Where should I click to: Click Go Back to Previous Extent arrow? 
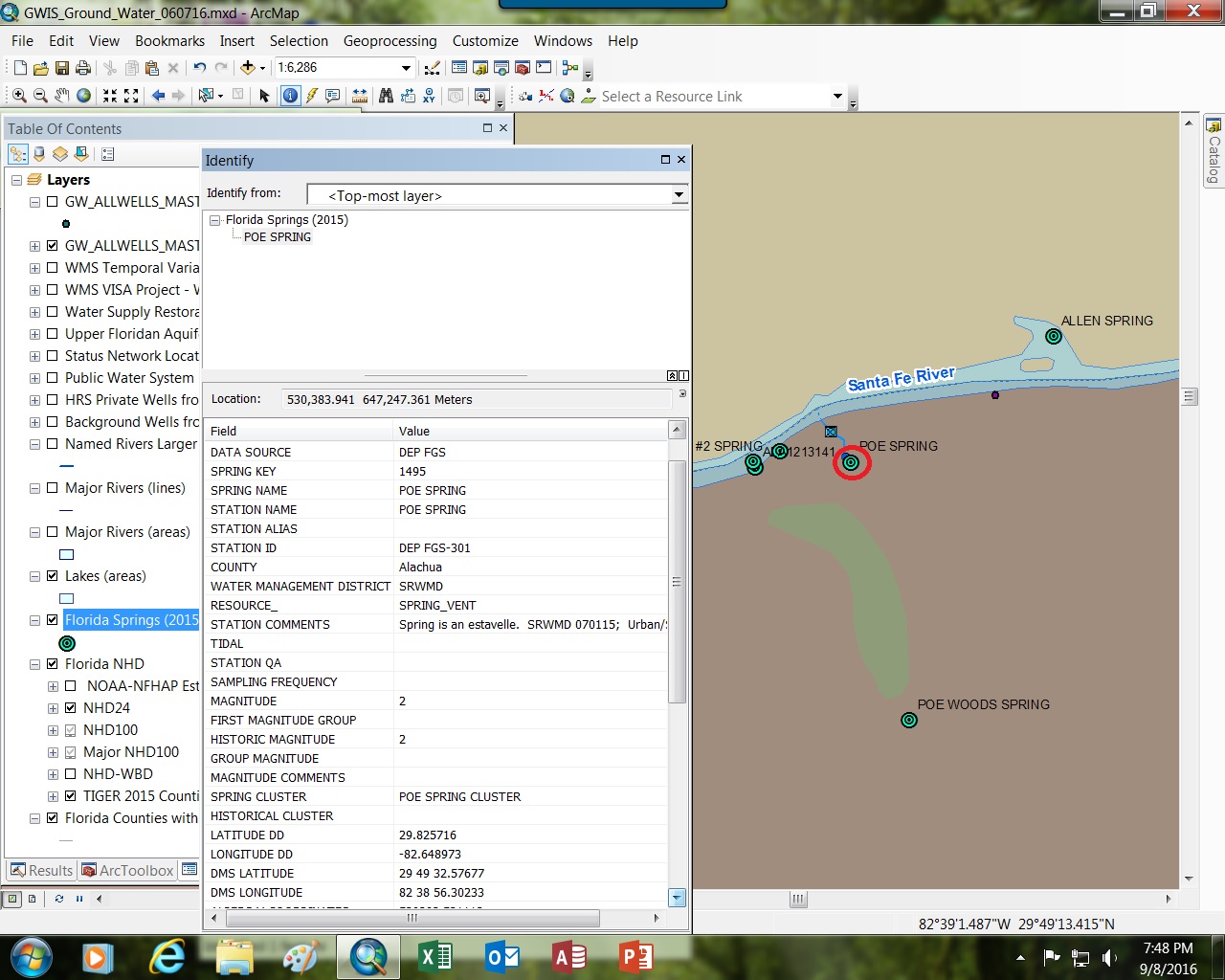tap(159, 96)
